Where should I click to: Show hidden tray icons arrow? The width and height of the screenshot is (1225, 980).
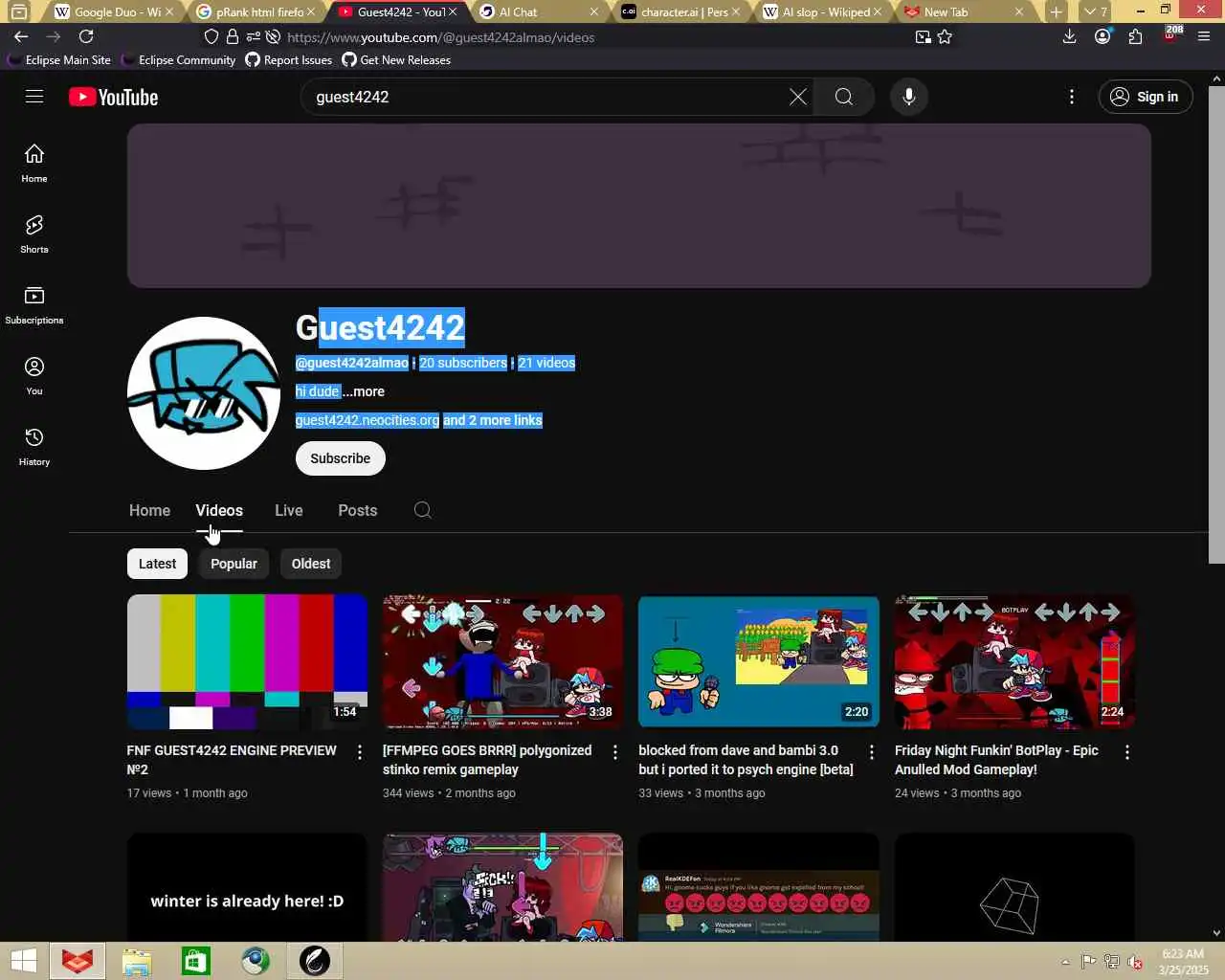1065,962
